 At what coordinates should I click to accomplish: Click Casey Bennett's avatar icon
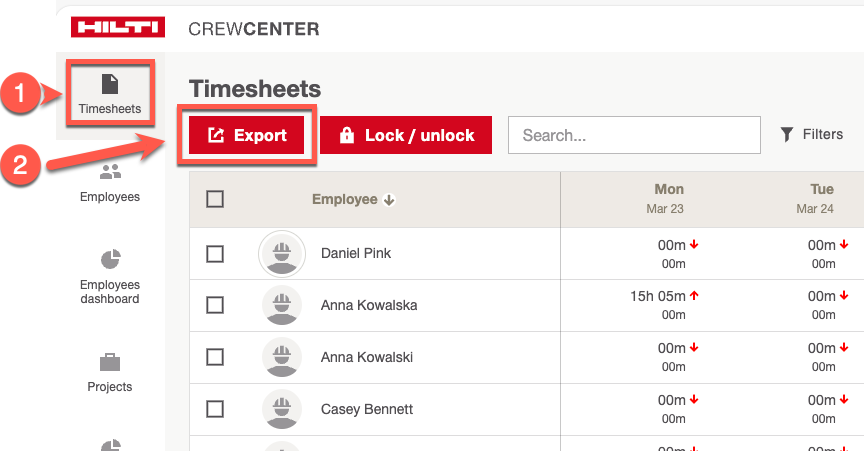(282, 410)
